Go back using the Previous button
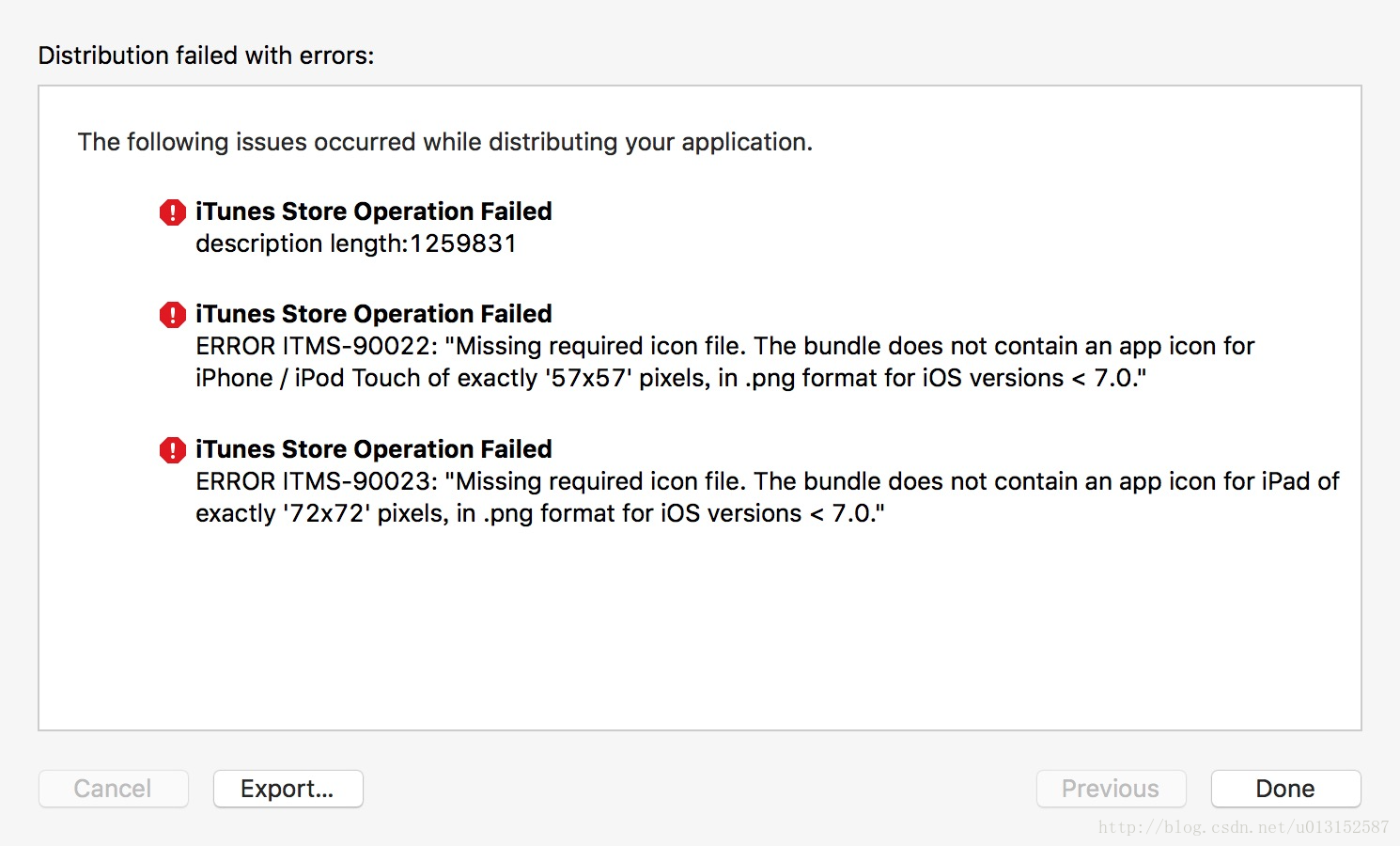 pos(1111,789)
